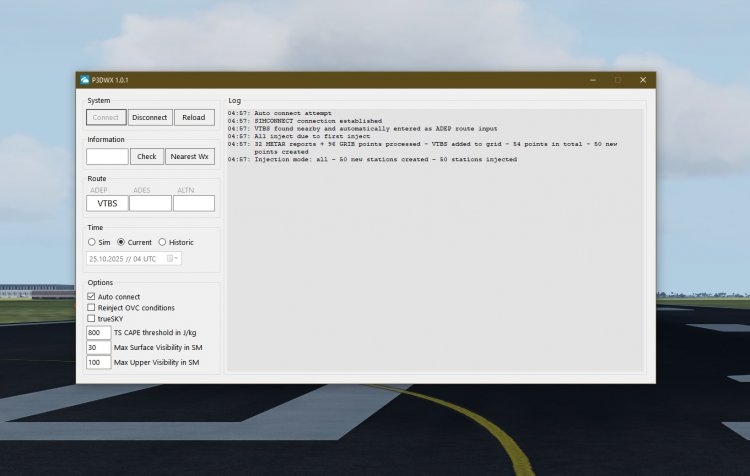This screenshot has height=476, width=750.
Task: Select the Historic time radio button
Action: click(162, 242)
